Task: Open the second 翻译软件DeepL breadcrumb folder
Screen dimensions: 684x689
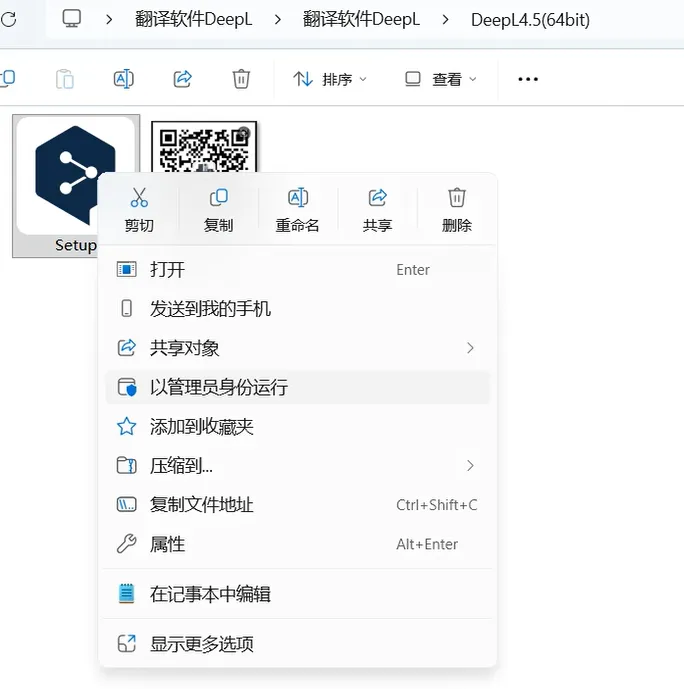Action: coord(361,19)
